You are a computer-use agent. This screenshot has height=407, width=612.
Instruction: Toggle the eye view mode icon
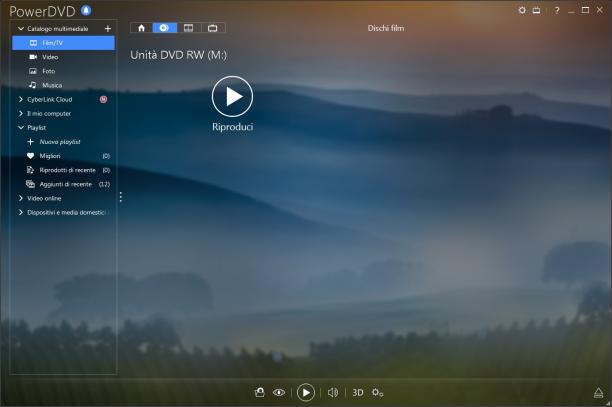pyautogui.click(x=279, y=392)
